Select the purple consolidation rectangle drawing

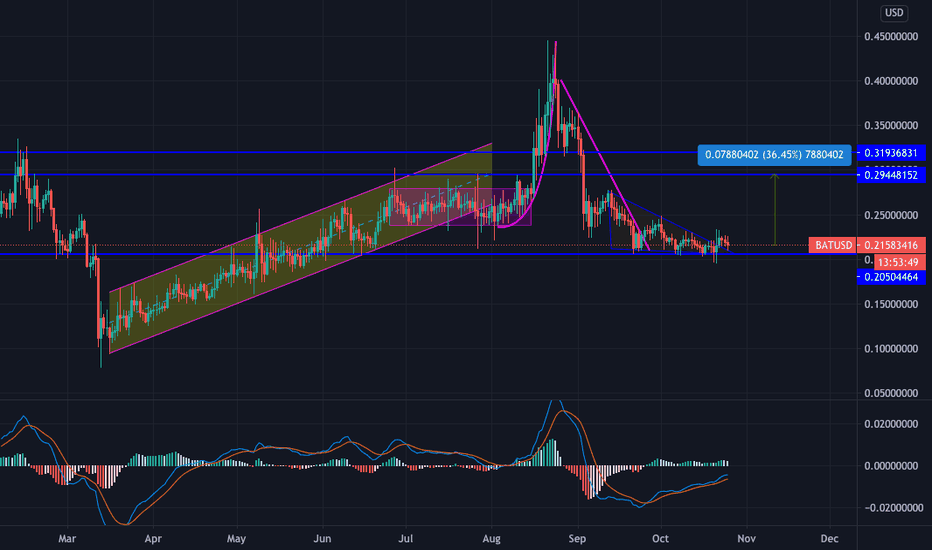click(x=460, y=207)
